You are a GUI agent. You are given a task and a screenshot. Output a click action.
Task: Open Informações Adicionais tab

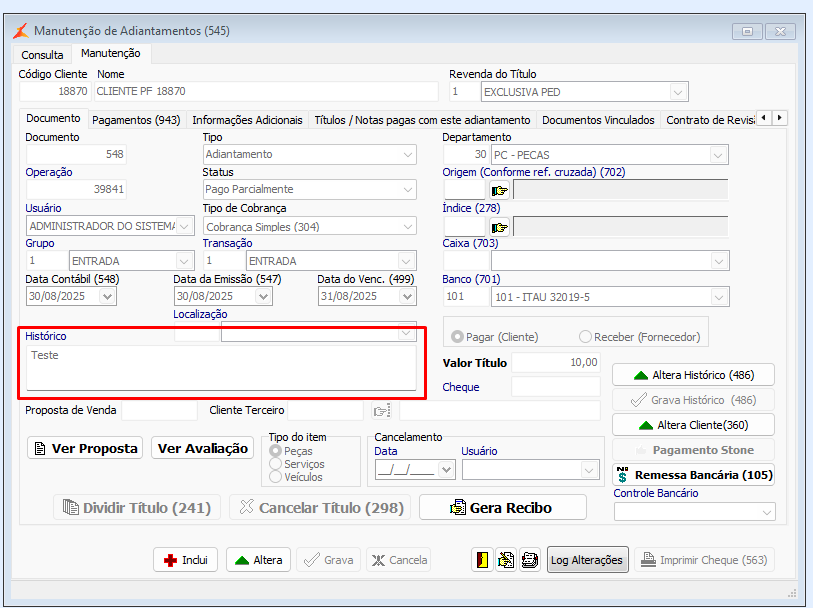point(247,120)
